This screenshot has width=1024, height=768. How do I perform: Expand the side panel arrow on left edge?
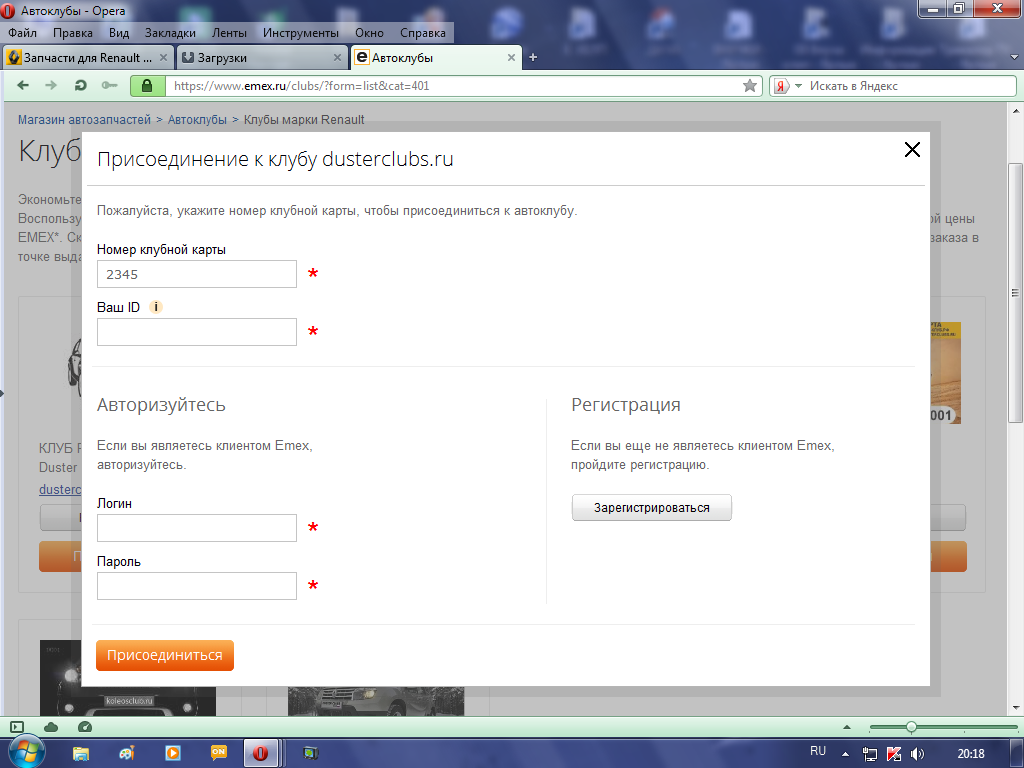pyautogui.click(x=2, y=392)
